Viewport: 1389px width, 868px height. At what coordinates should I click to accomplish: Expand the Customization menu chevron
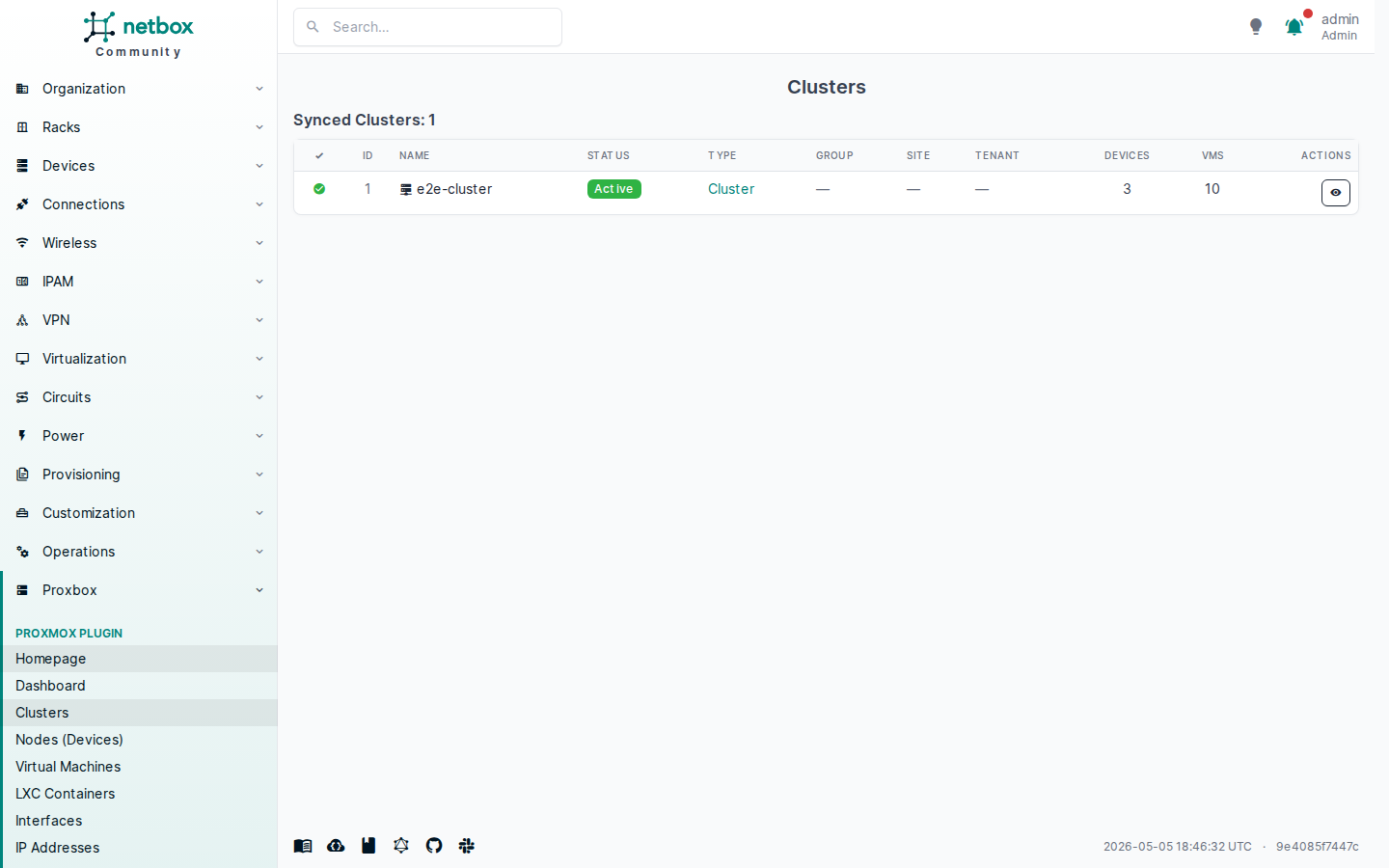(x=259, y=513)
